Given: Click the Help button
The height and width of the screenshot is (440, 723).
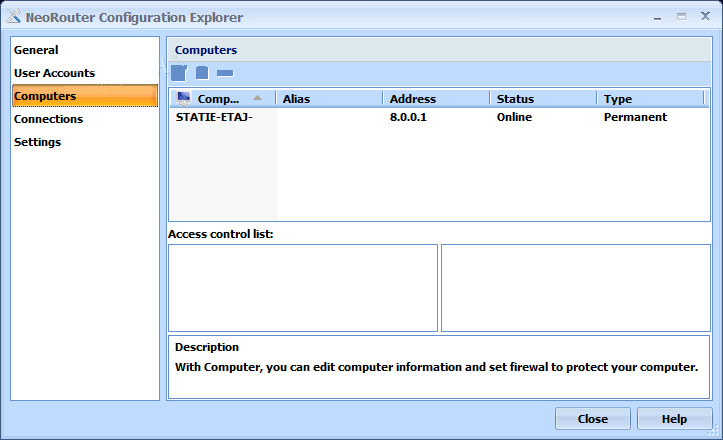Looking at the screenshot, I should pyautogui.click(x=674, y=419).
